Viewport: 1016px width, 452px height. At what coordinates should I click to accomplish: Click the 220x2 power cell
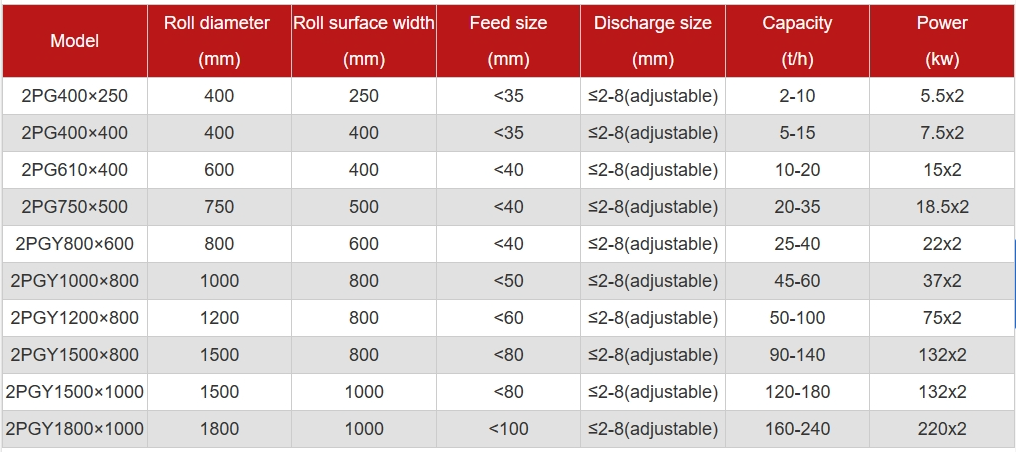942,429
